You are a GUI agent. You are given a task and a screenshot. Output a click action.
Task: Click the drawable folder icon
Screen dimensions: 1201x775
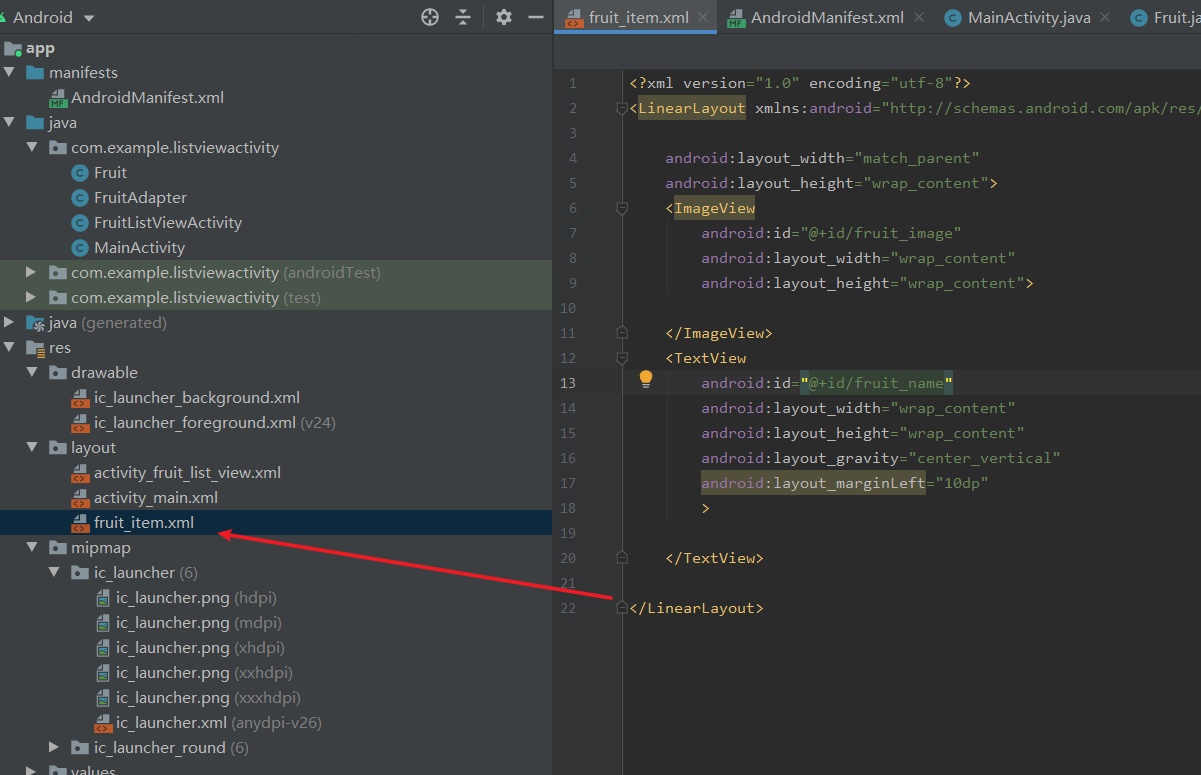pyautogui.click(x=58, y=373)
